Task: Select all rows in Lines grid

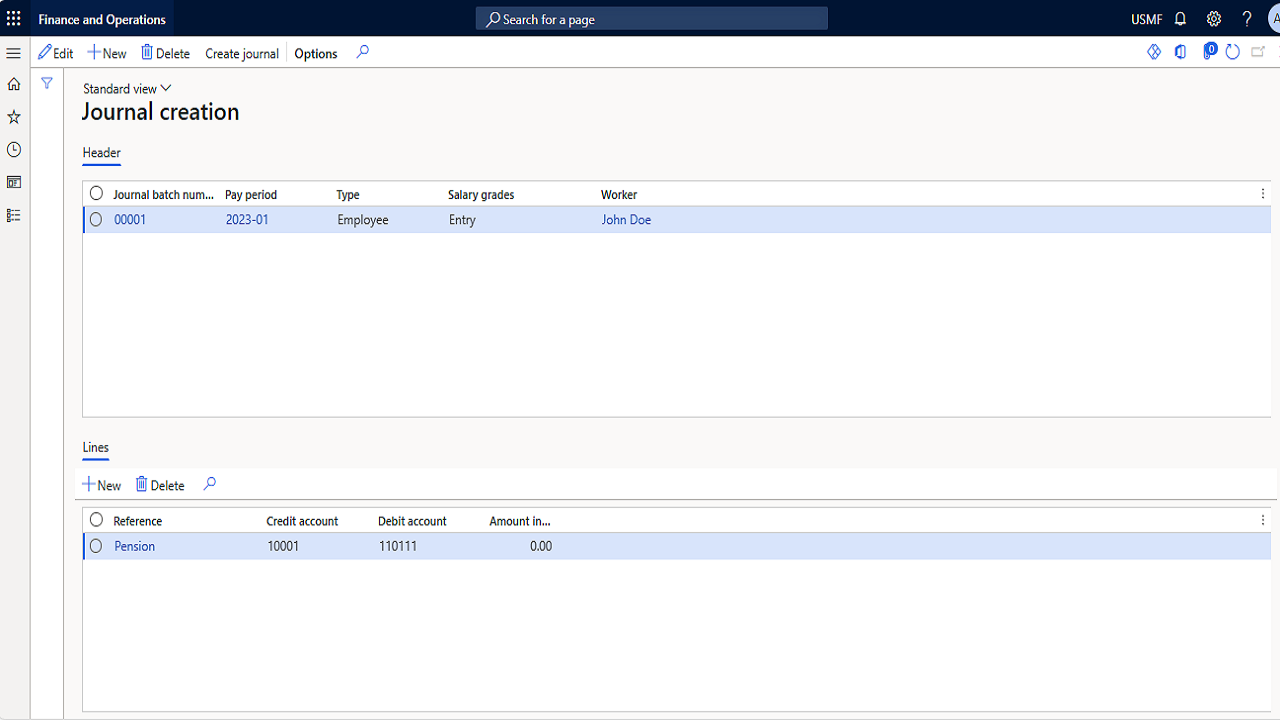Action: pos(96,519)
